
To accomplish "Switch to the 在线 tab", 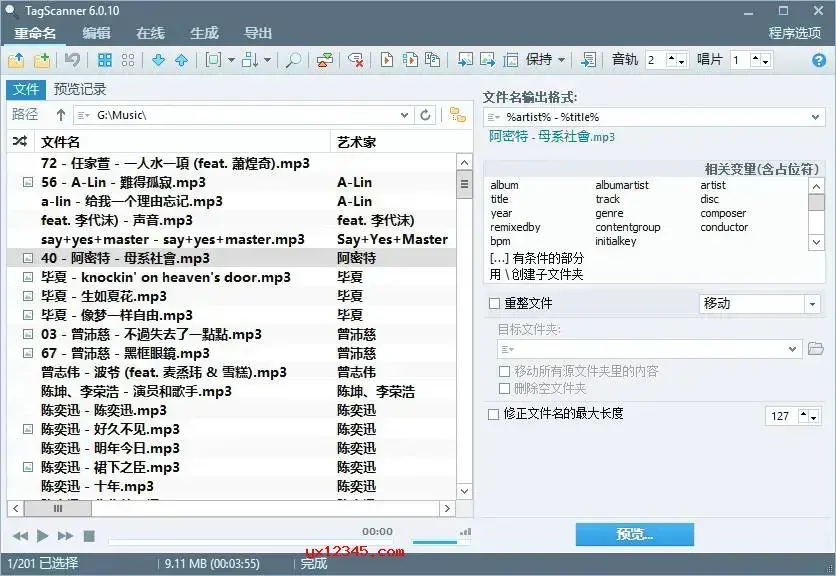I will tap(150, 33).
